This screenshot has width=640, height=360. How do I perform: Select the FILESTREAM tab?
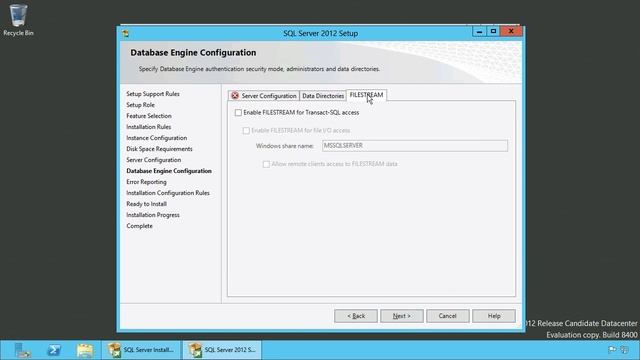click(x=367, y=95)
